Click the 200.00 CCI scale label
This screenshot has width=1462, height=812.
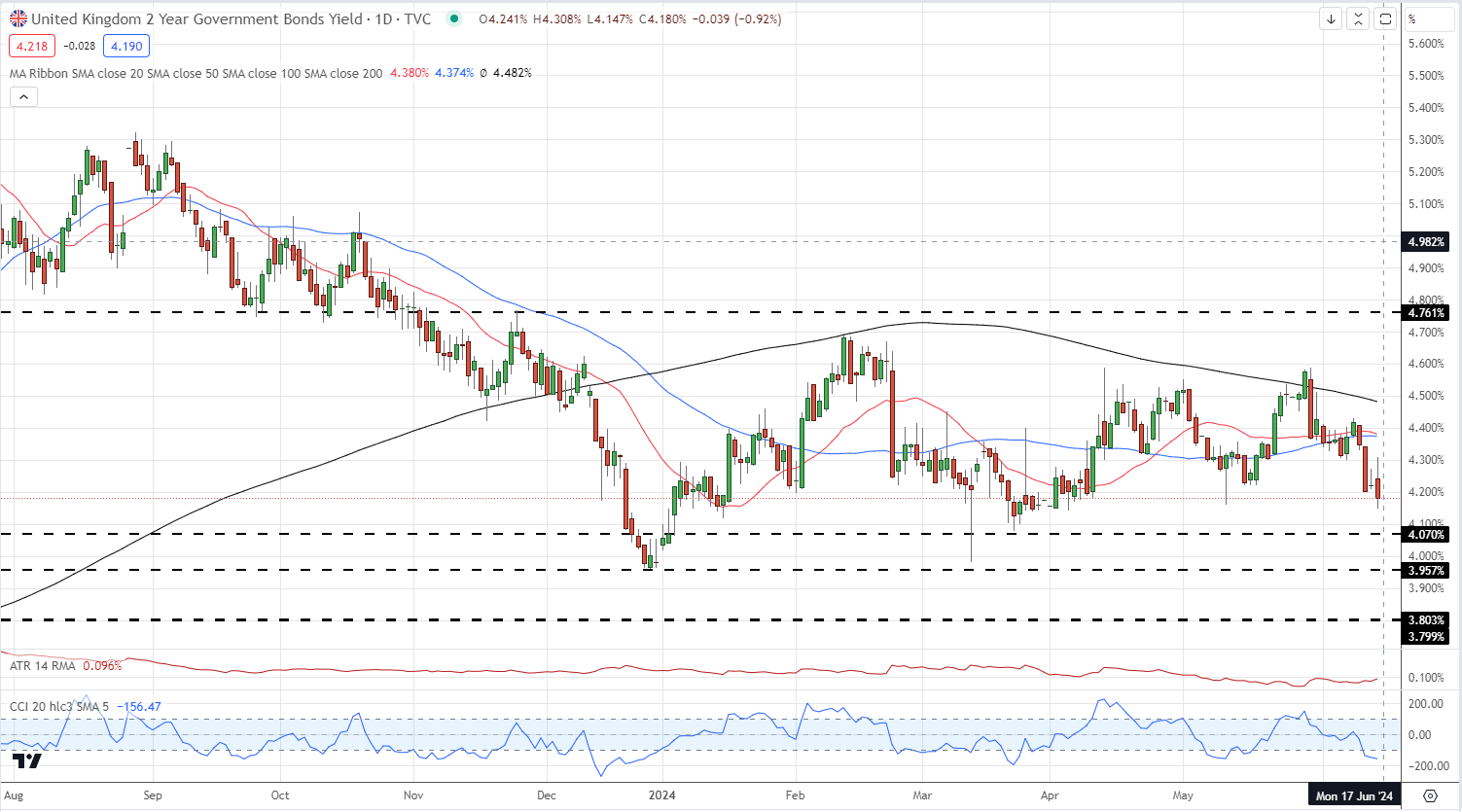[1426, 703]
